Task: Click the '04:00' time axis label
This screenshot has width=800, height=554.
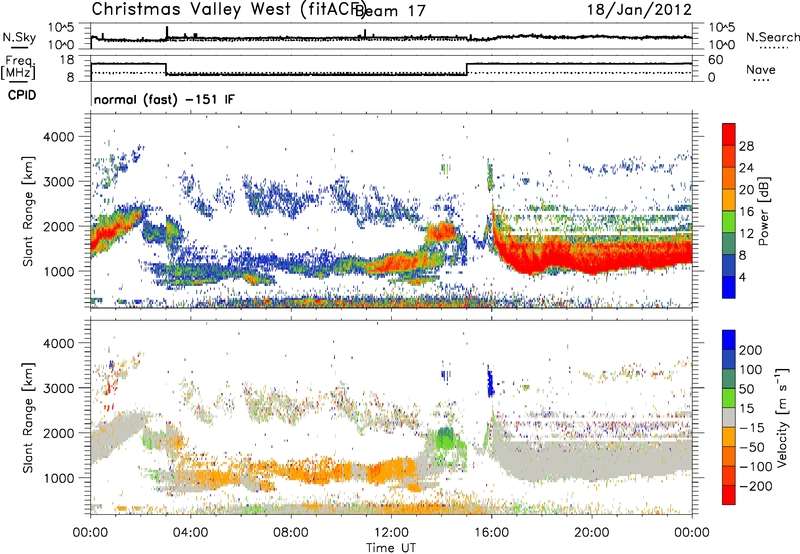Action: (x=190, y=533)
